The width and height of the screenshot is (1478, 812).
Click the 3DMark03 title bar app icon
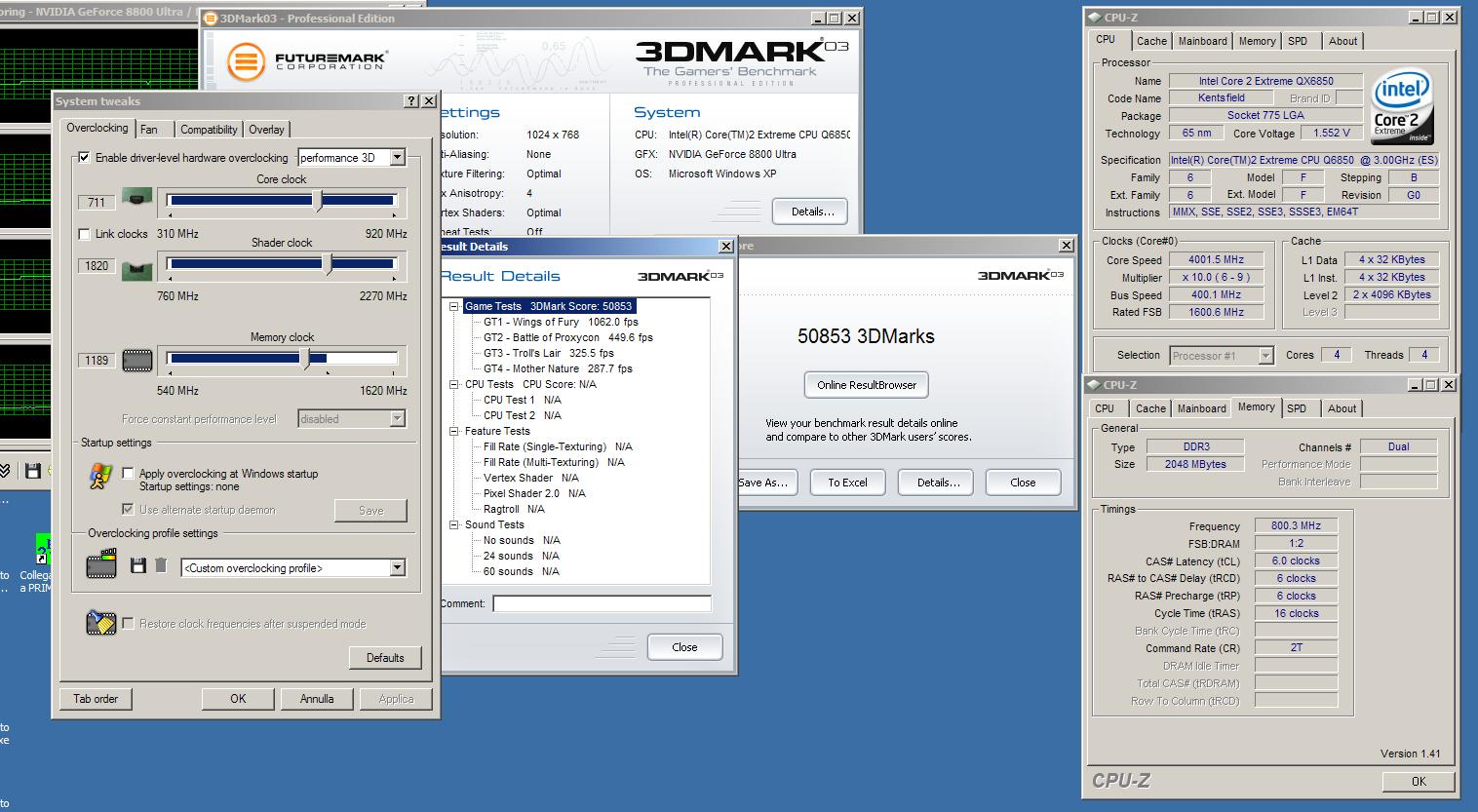coord(212,19)
